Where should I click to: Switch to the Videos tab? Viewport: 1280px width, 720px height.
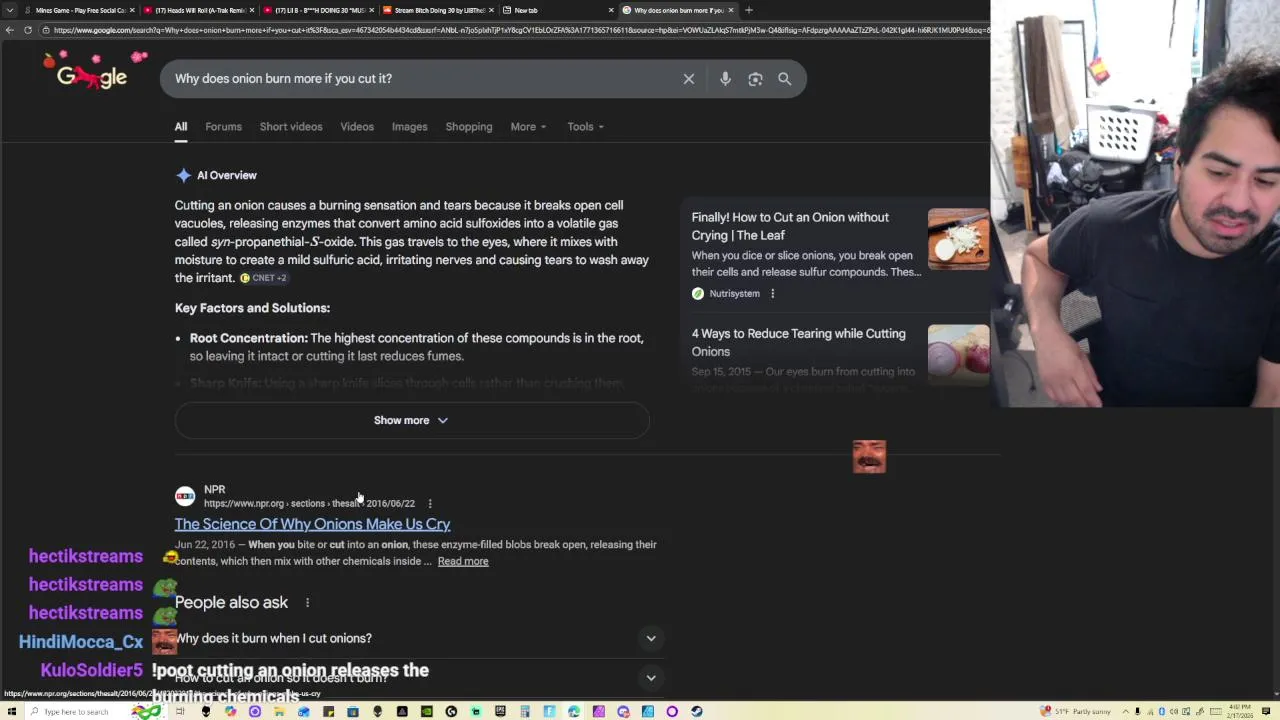tap(357, 127)
